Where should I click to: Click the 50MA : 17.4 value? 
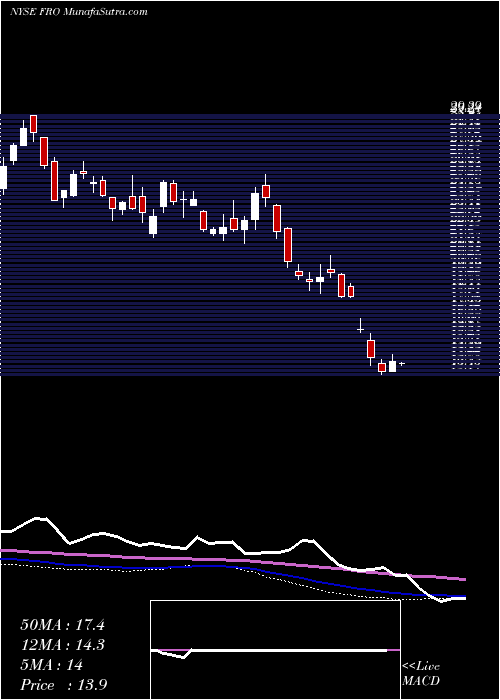coord(62,625)
